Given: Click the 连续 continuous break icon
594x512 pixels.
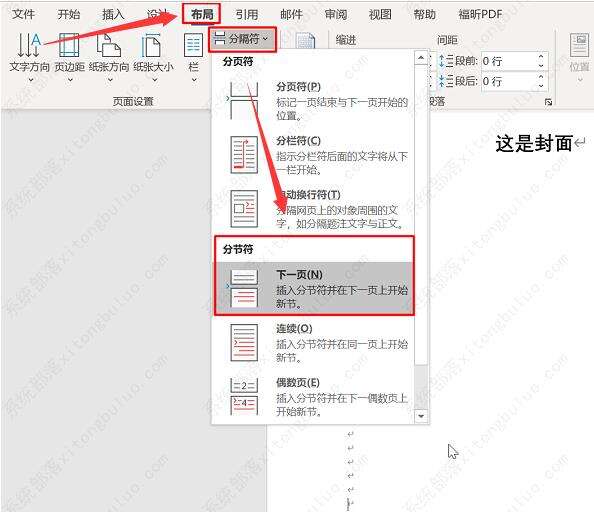Looking at the screenshot, I should pyautogui.click(x=244, y=343).
